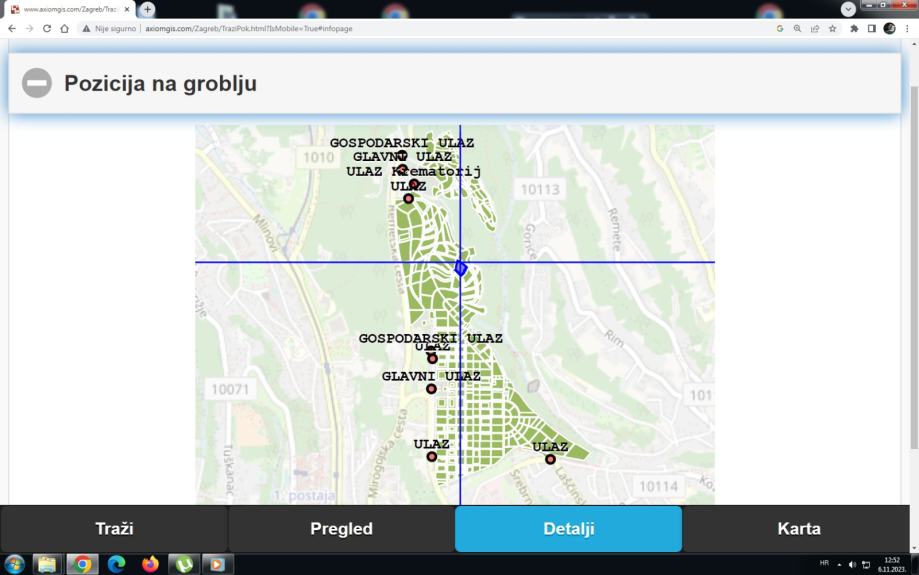This screenshot has width=919, height=575.
Task: Open uTorrent from the taskbar
Action: (x=184, y=564)
